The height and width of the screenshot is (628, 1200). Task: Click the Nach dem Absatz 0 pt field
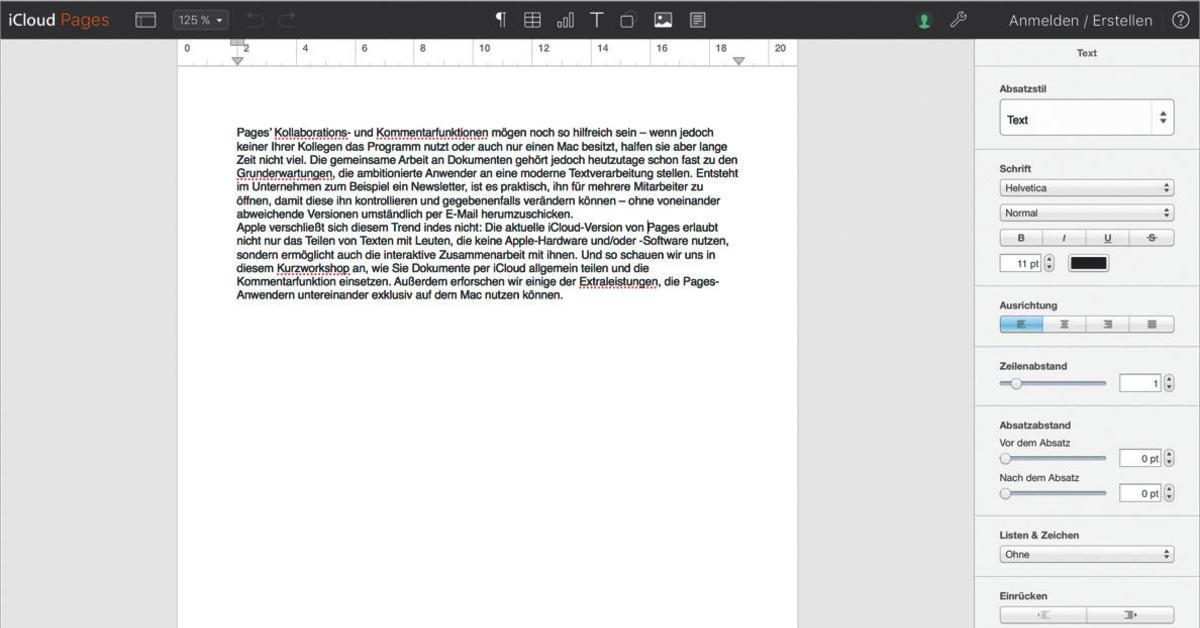click(x=1140, y=493)
